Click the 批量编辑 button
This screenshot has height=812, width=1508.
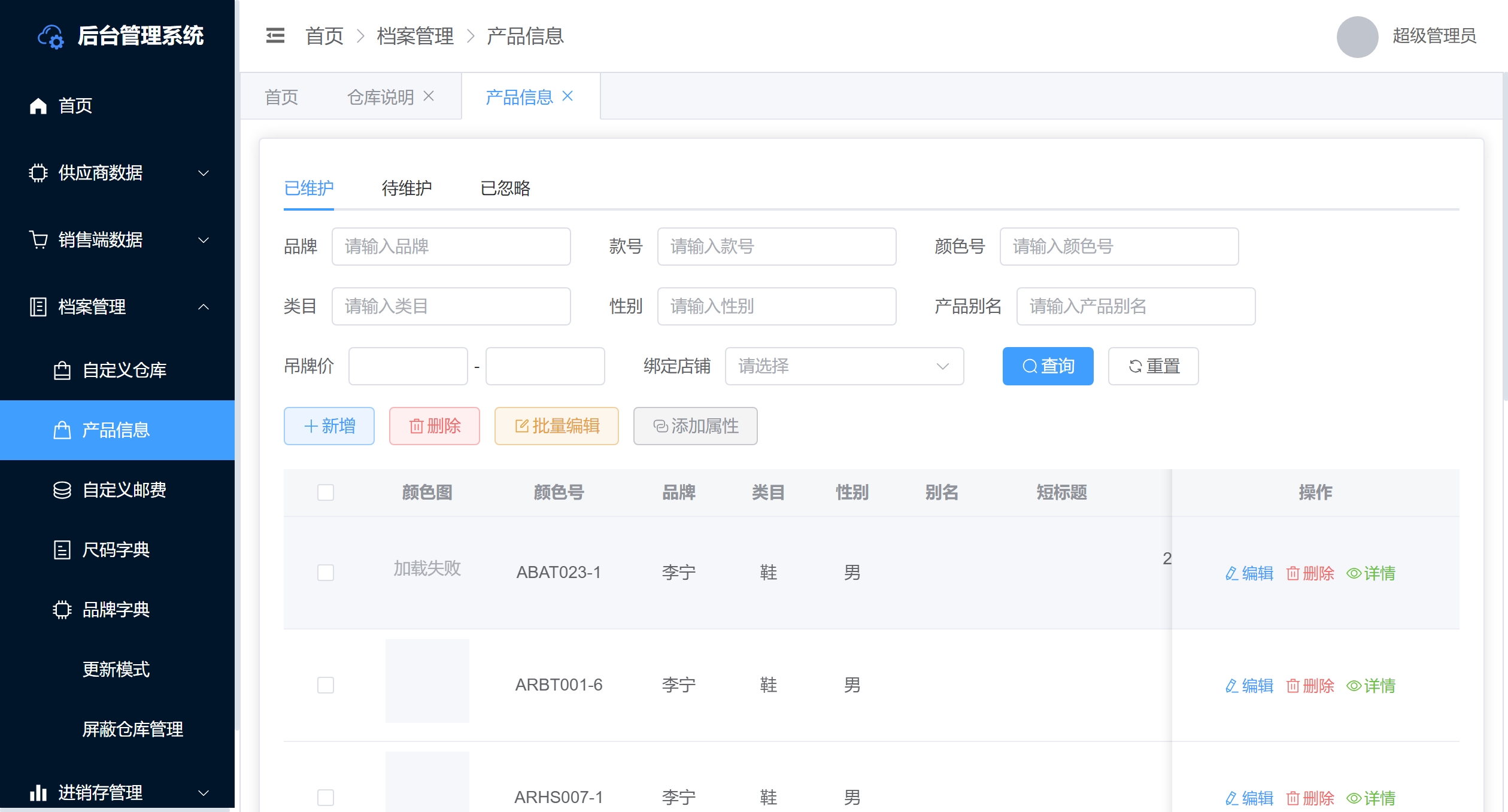pyautogui.click(x=557, y=426)
